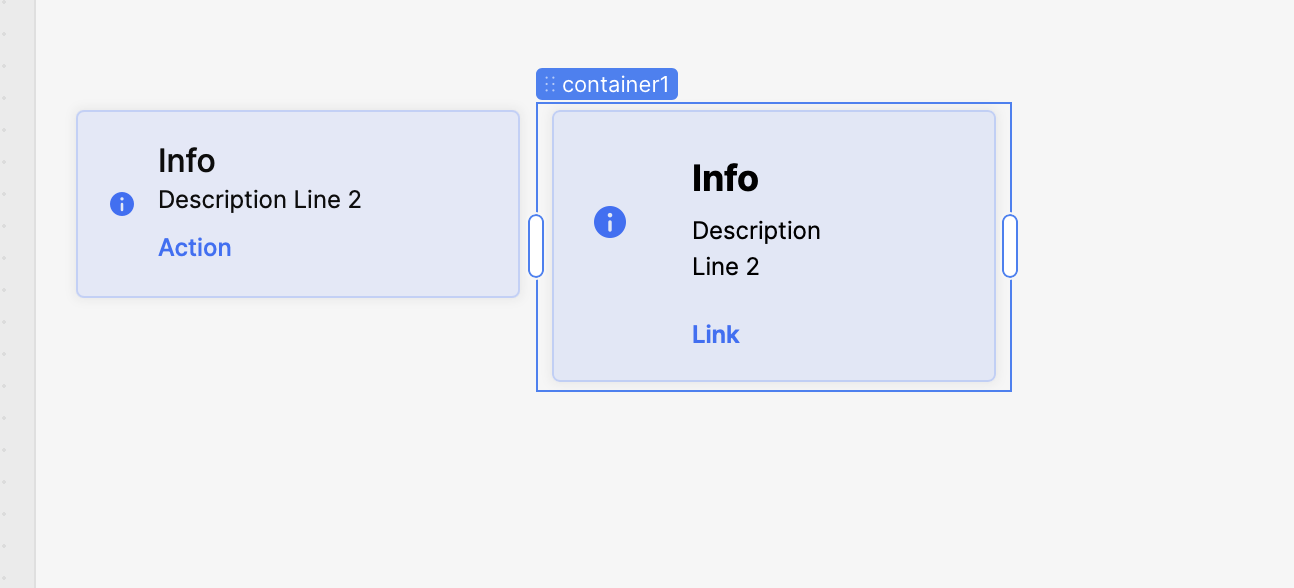Click empty canvas right of container1
Viewport: 1294px width, 588px height.
coord(1150,250)
